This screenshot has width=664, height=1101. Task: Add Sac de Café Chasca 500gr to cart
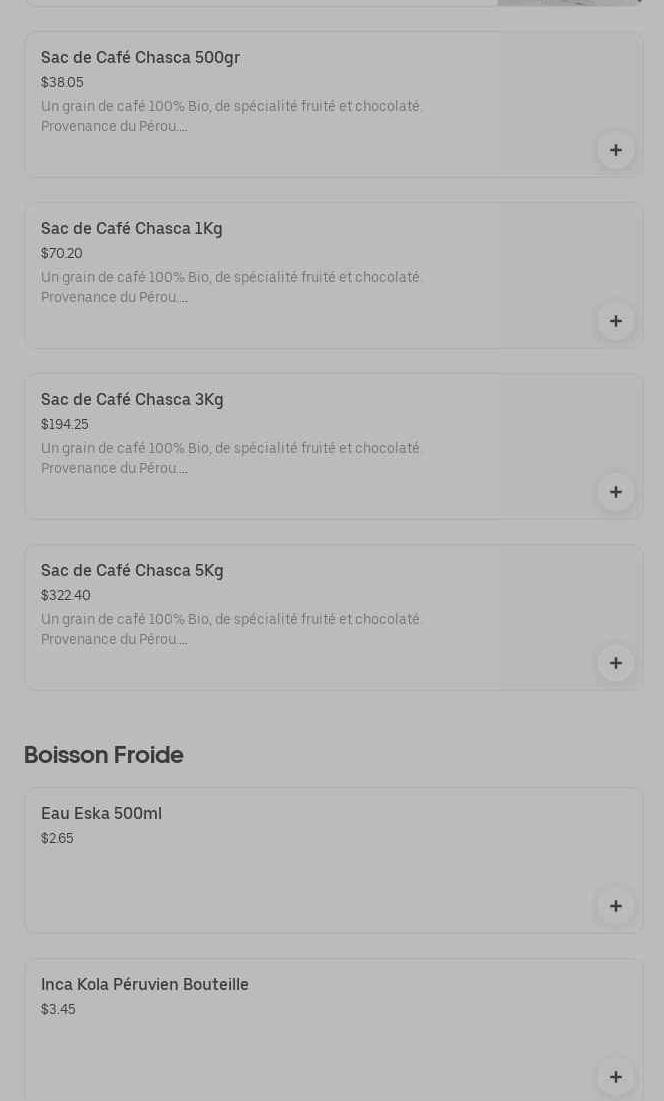[x=615, y=150]
